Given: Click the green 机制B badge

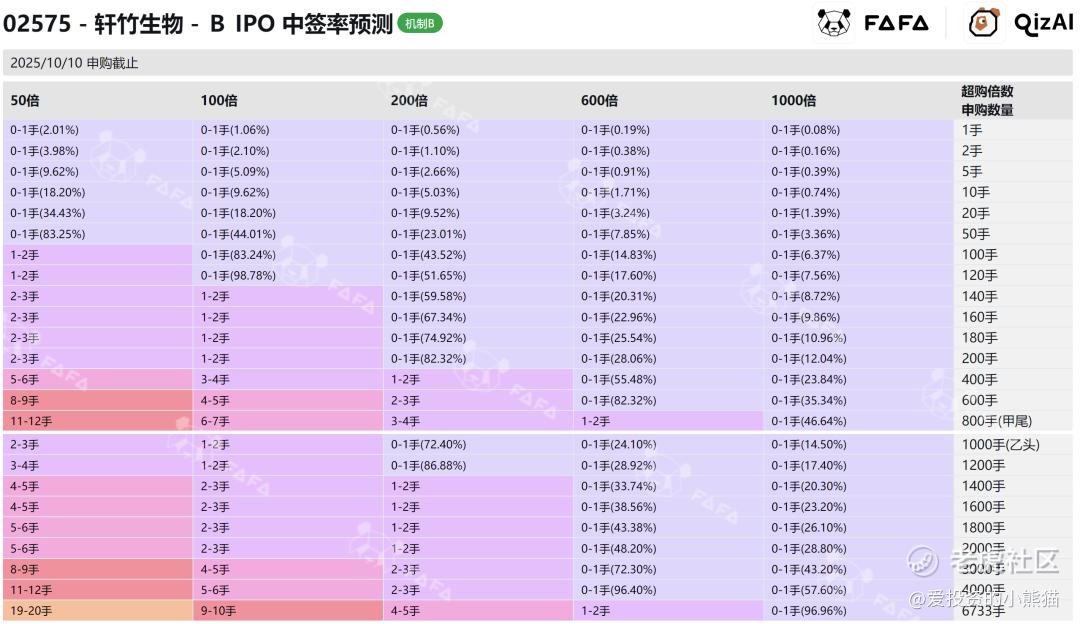Looking at the screenshot, I should [x=420, y=23].
